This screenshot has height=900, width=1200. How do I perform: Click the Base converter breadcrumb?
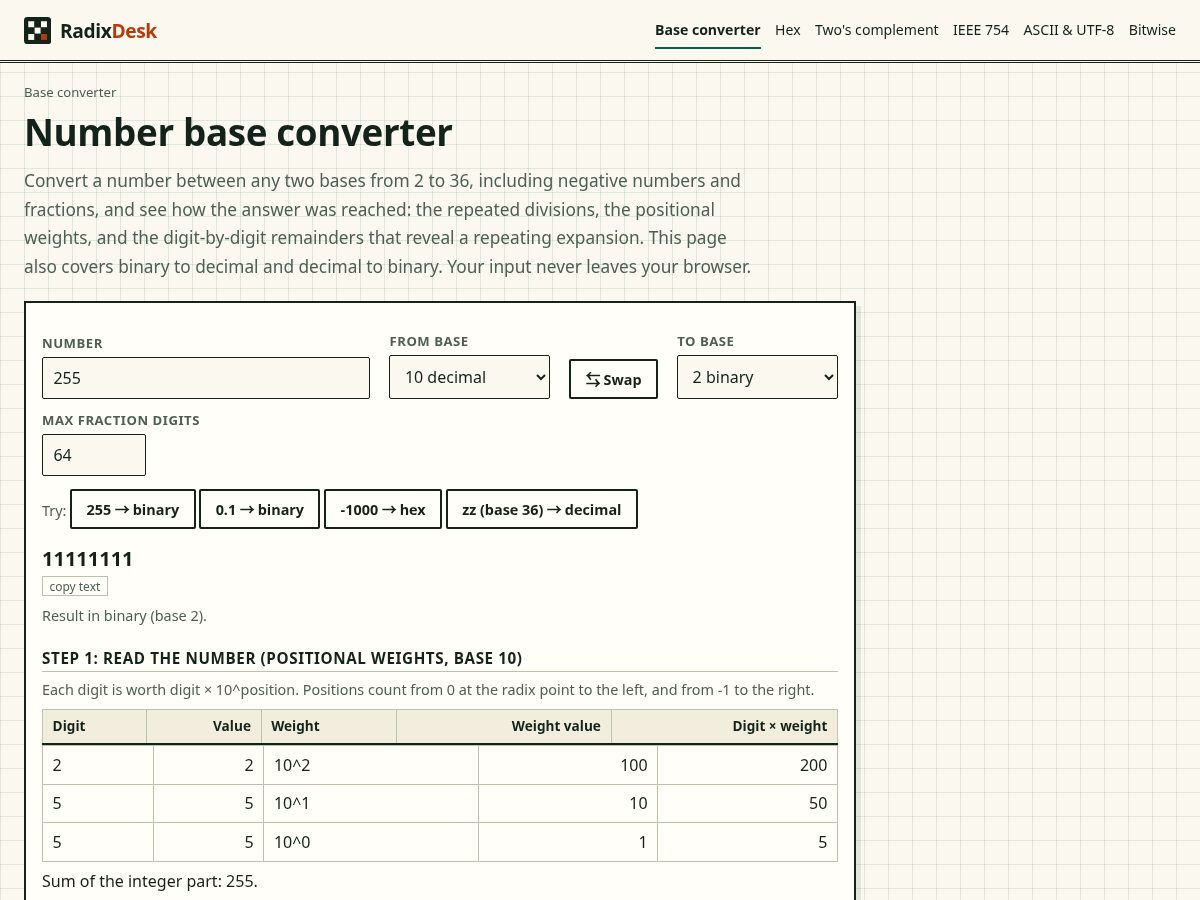click(x=70, y=92)
